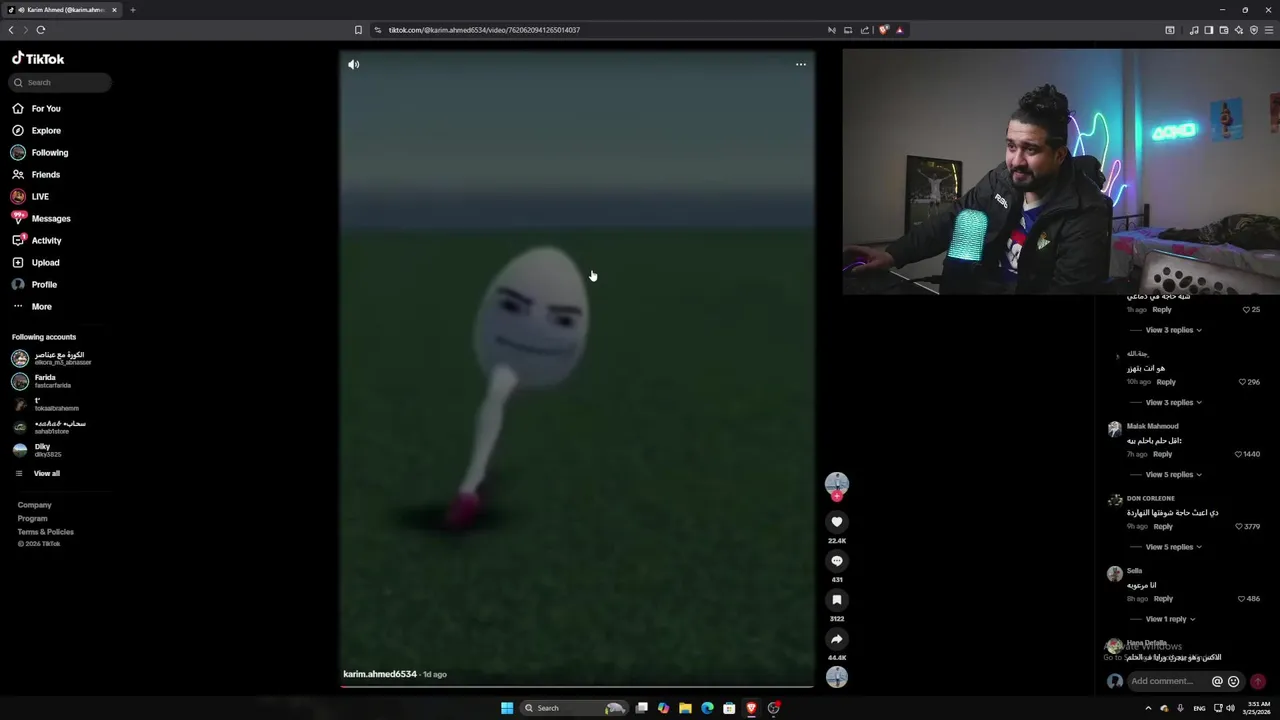Open the Terms & Policies link

coord(46,532)
